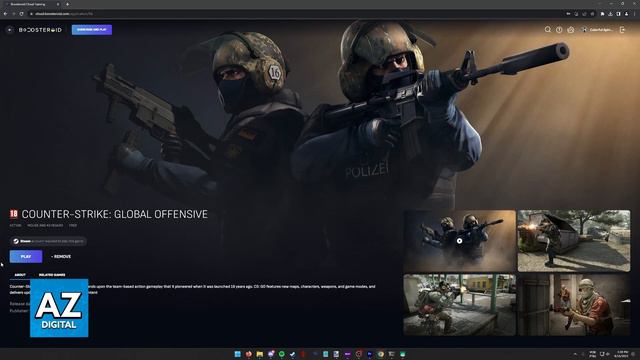
Task: Start the game with the Play button
Action: (26, 256)
